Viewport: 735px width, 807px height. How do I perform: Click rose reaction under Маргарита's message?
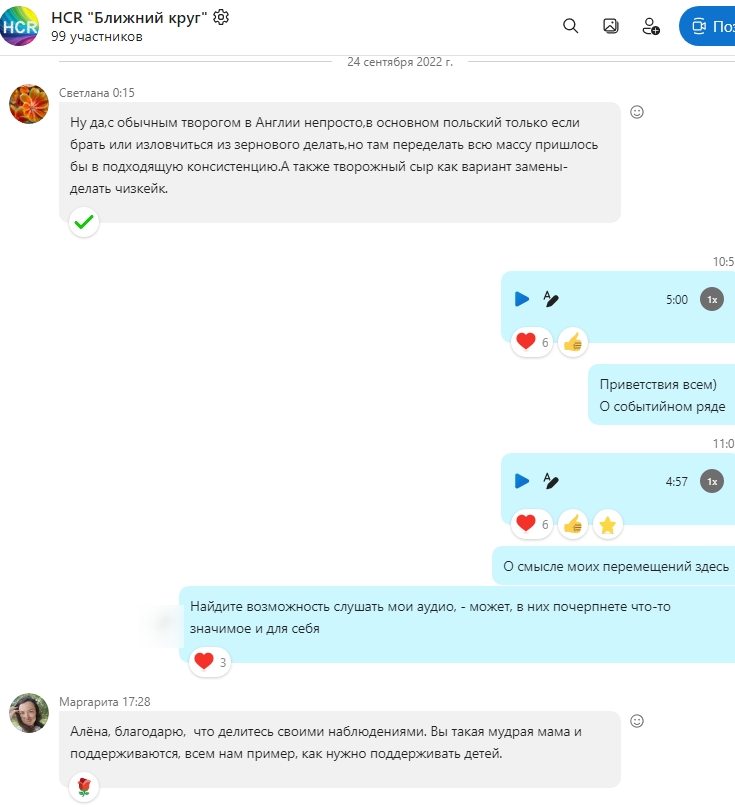tap(84, 787)
